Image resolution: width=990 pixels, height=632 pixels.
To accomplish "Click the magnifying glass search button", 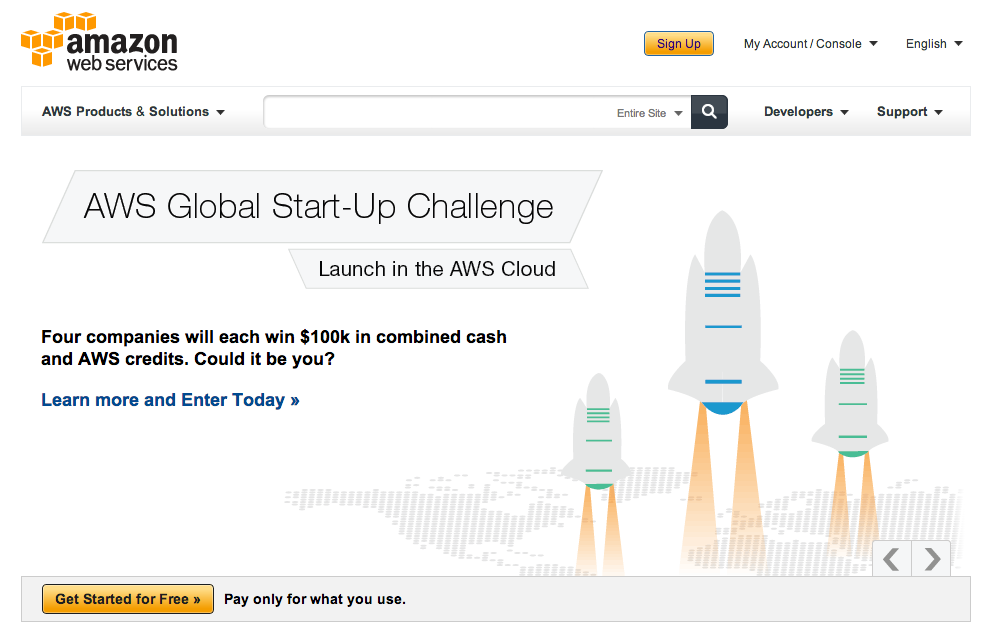I will click(709, 112).
